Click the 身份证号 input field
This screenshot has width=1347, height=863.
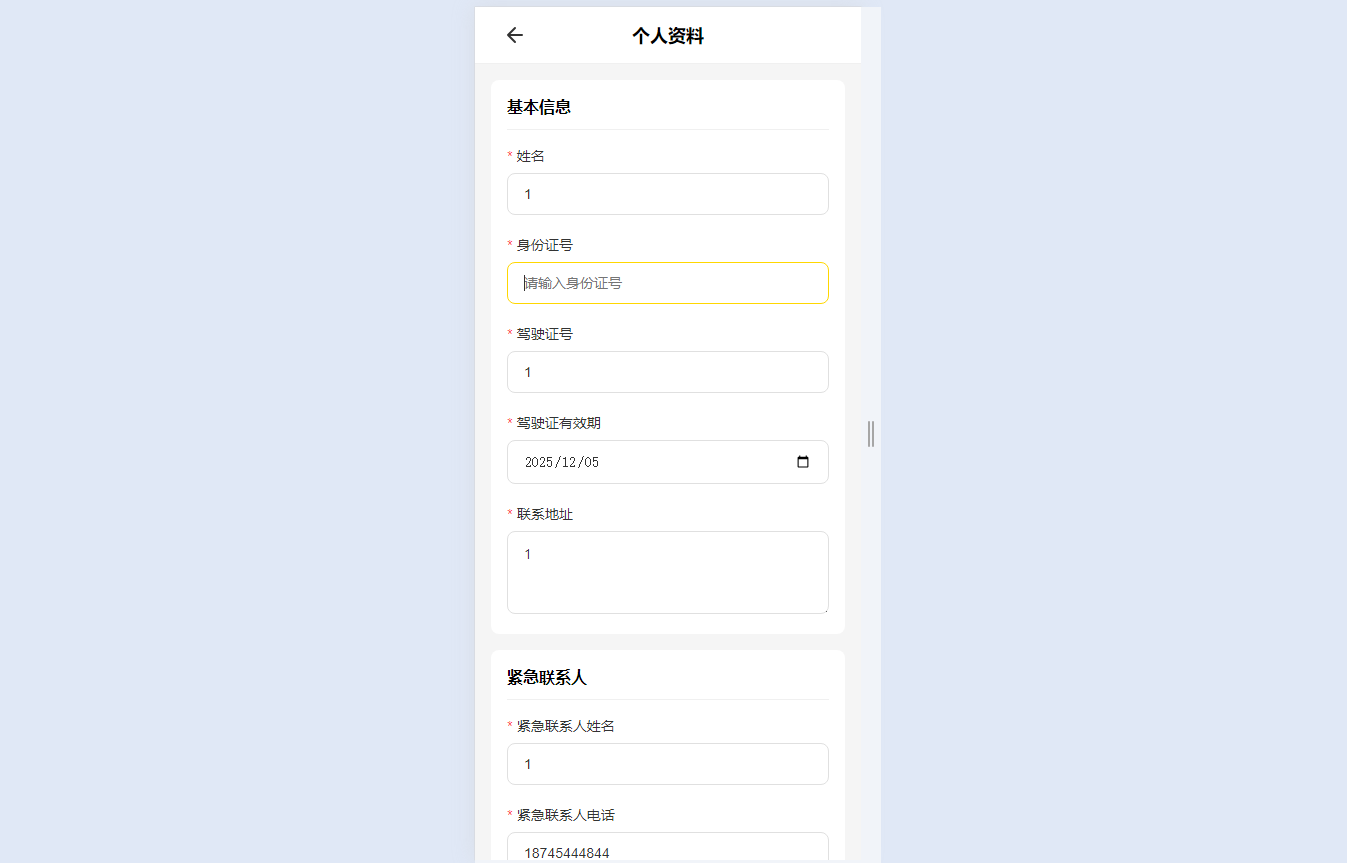[667, 283]
